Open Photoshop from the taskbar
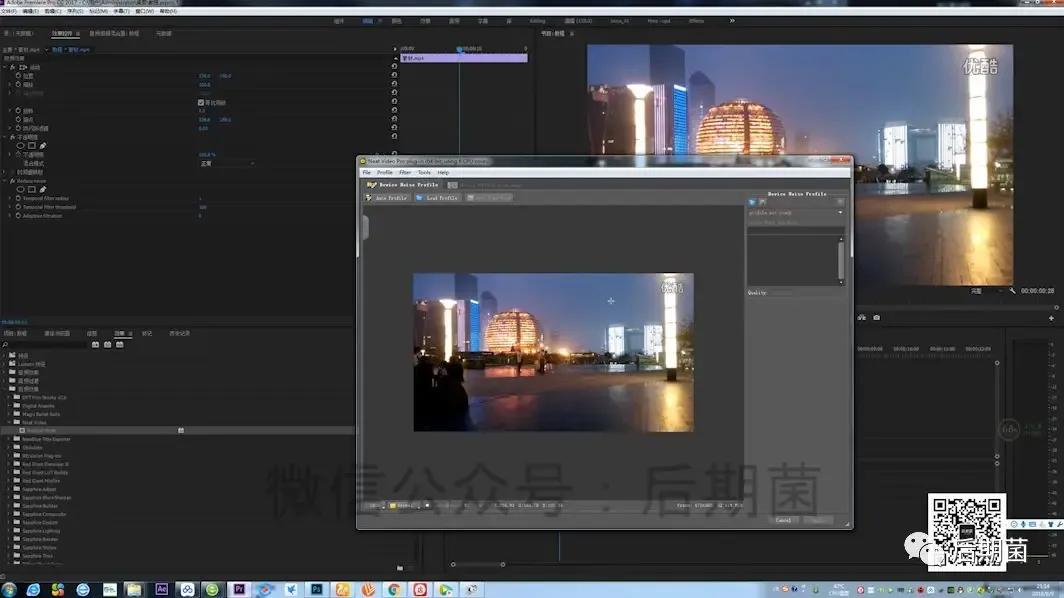The image size is (1064, 598). [316, 589]
